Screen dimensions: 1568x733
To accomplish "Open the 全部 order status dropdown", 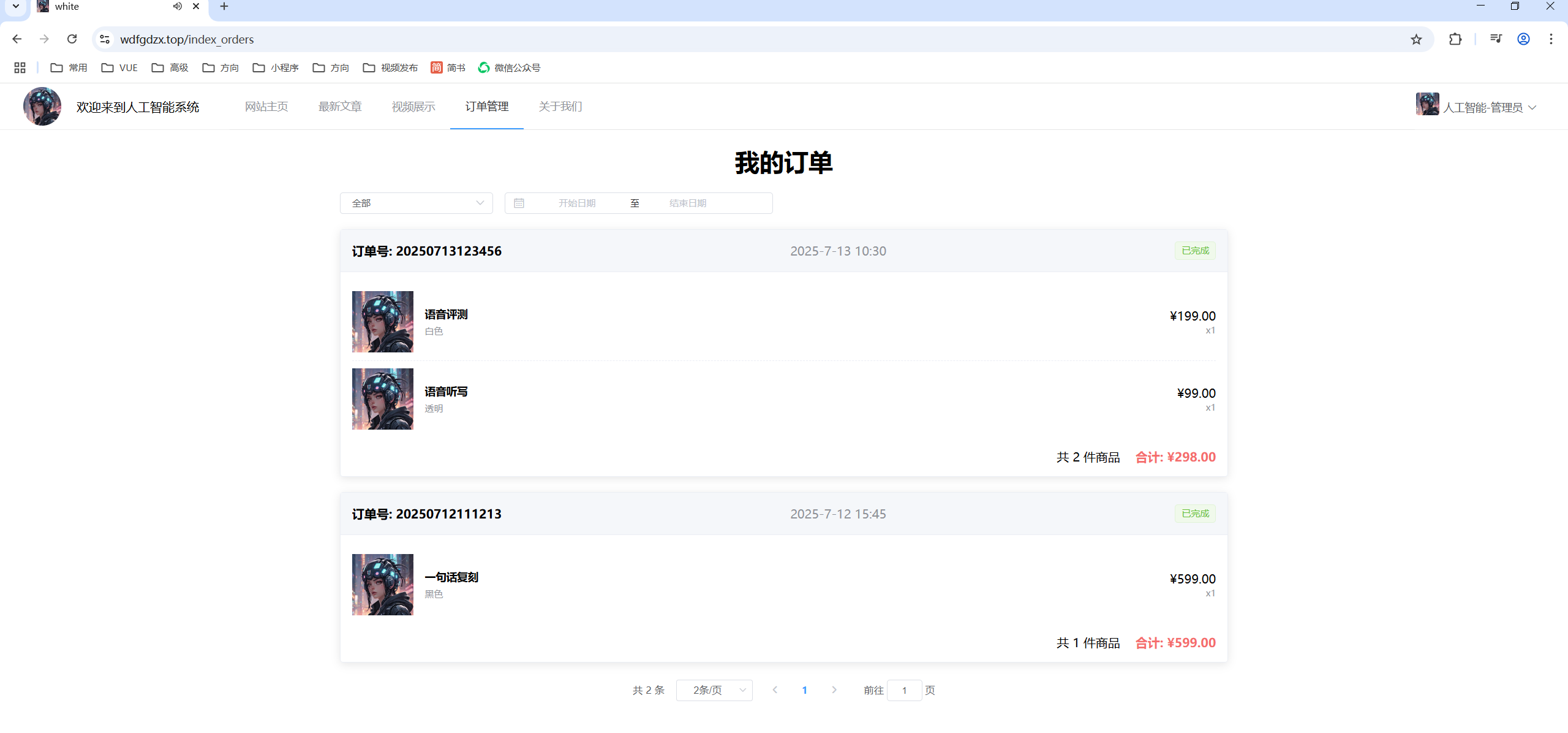I will coord(417,203).
